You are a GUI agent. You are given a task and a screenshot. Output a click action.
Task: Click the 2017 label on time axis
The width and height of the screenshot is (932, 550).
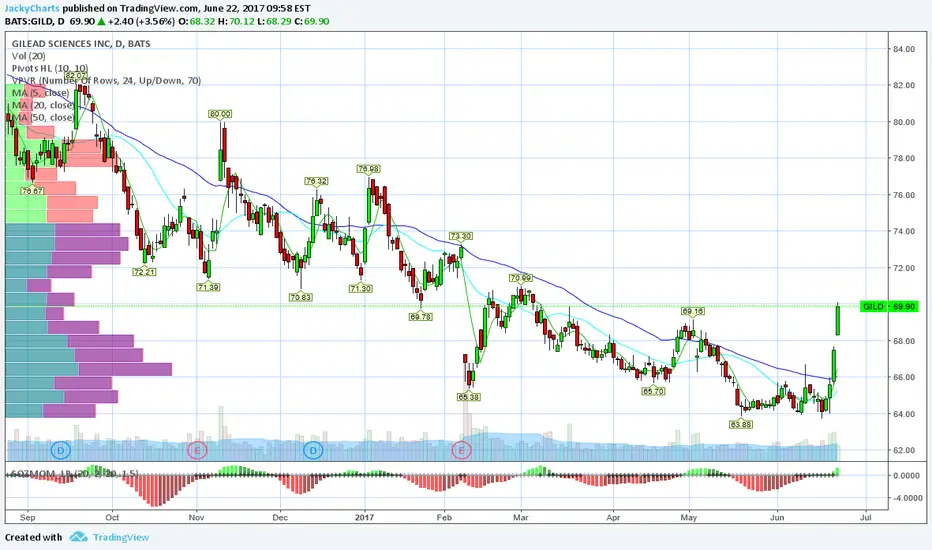(364, 517)
